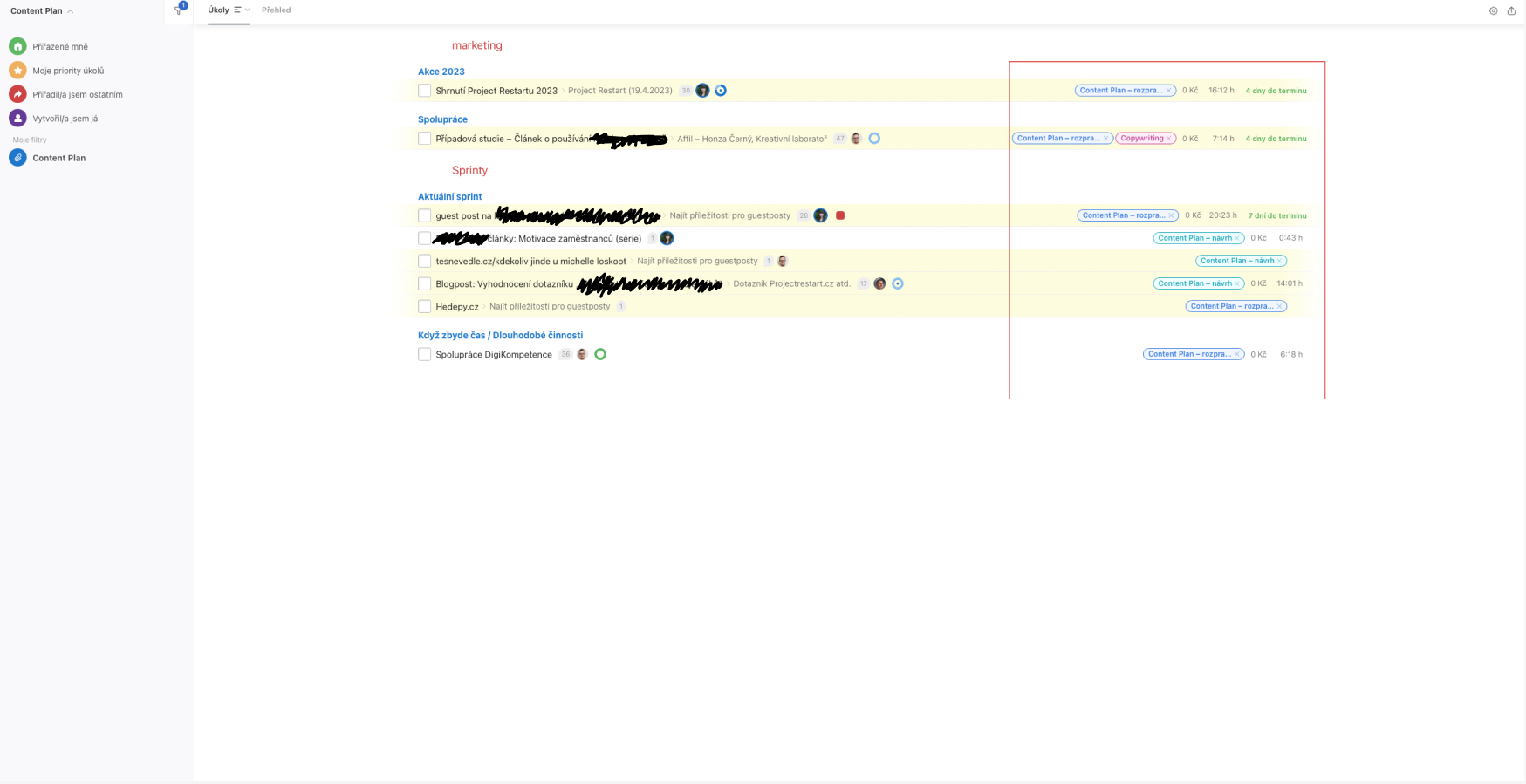Click light-blue status ring on Případová studie task
The image size is (1526, 784).
874,139
